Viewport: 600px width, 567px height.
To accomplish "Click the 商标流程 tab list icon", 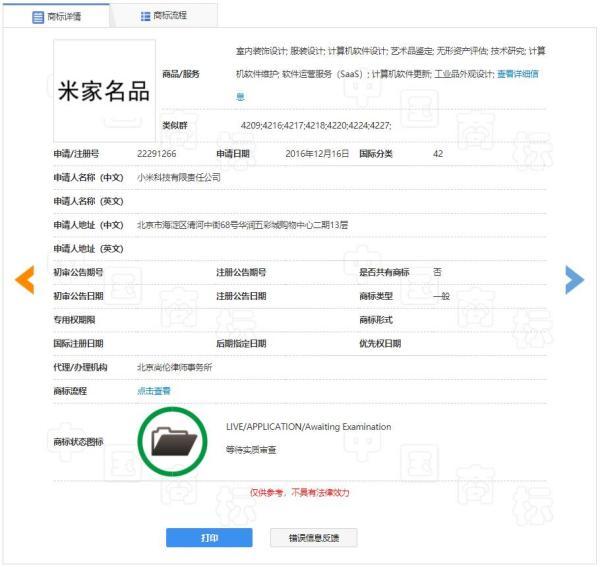I will (145, 16).
